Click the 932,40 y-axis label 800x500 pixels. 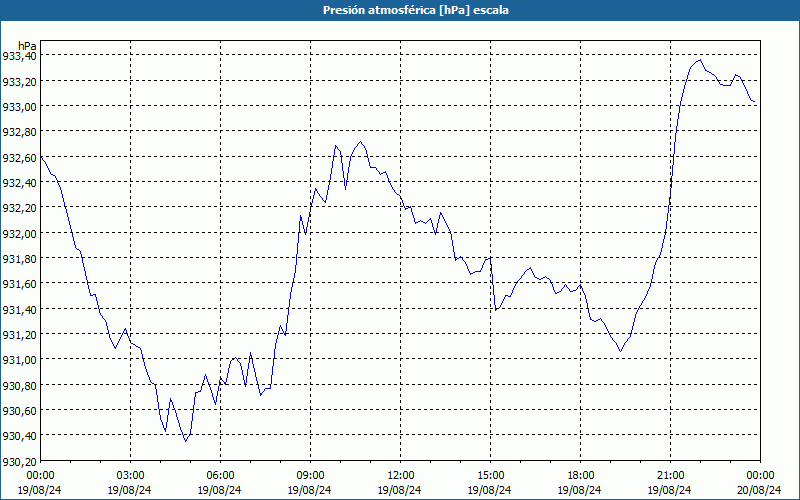19,182
